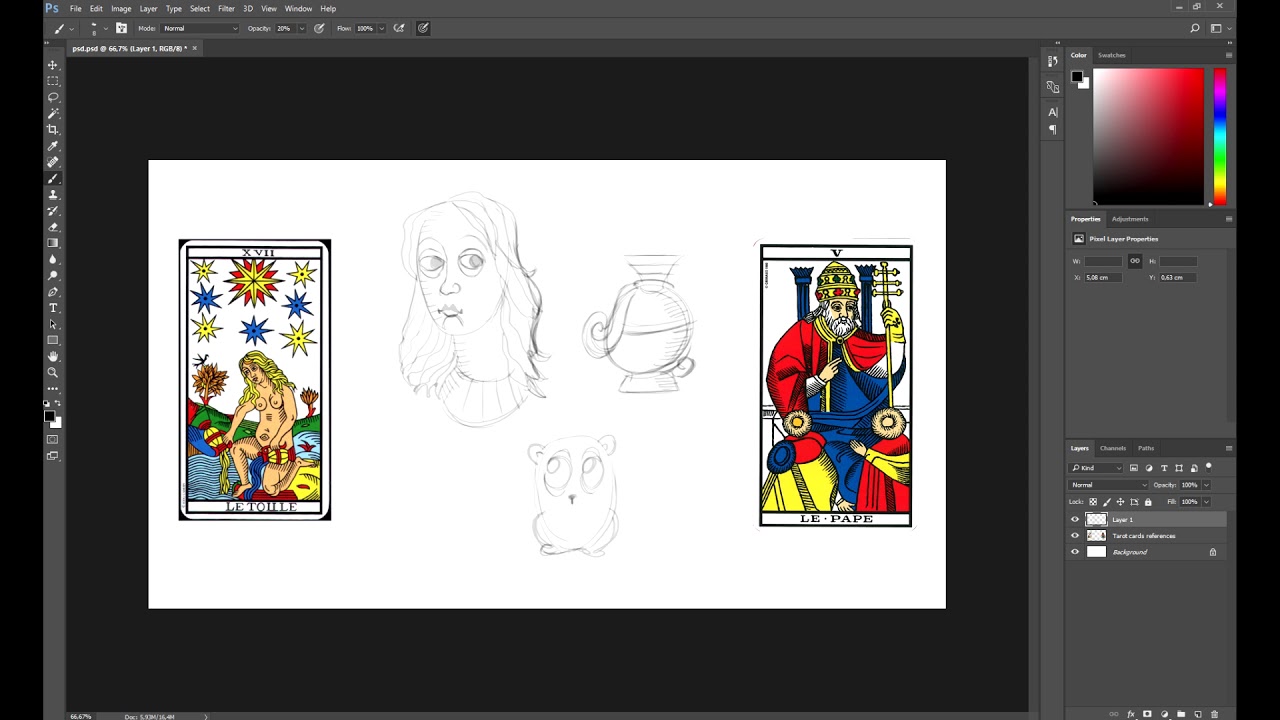Activate the Crop tool
Viewport: 1280px width, 720px height.
(53, 130)
